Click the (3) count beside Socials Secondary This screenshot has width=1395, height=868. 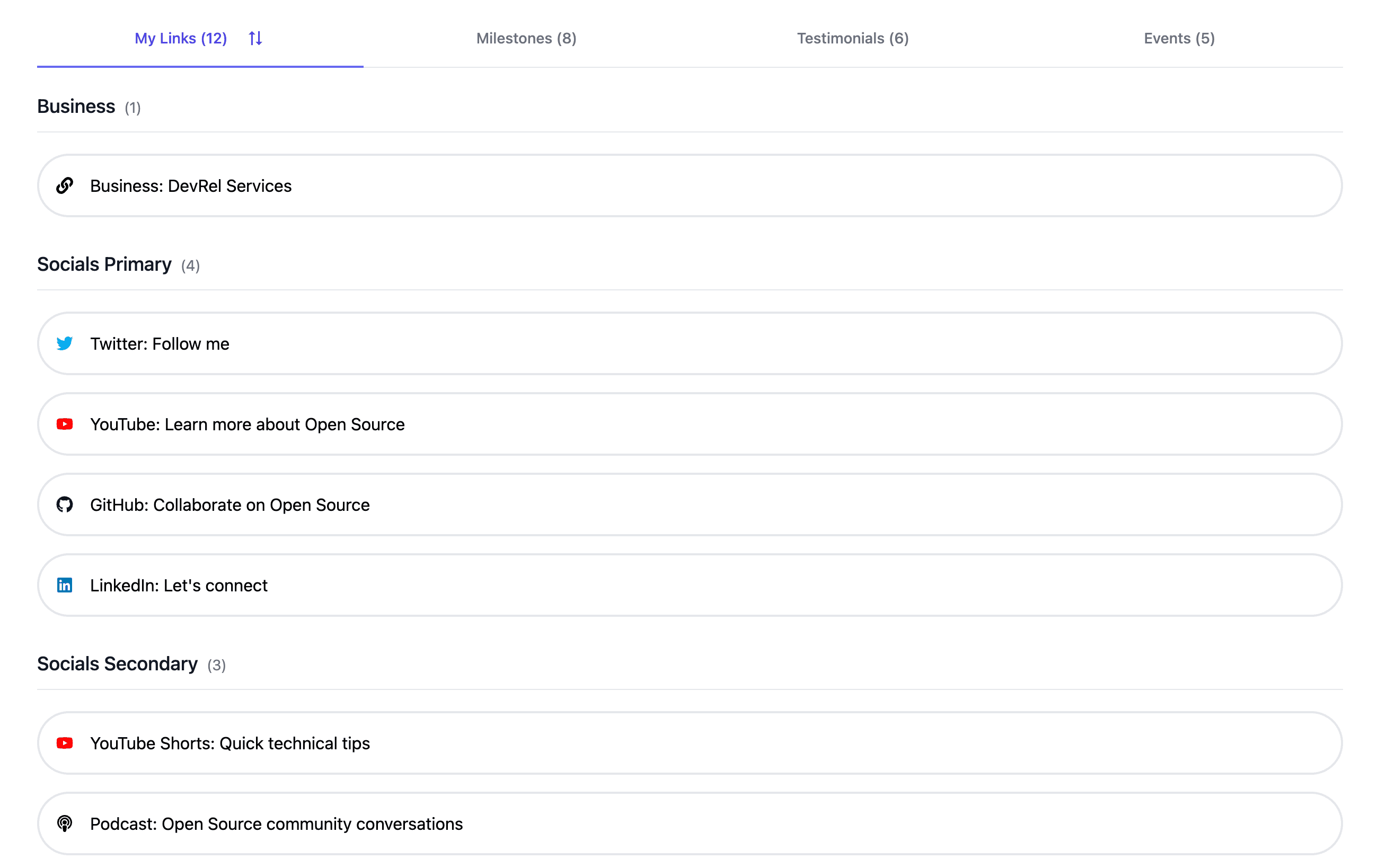click(216, 666)
